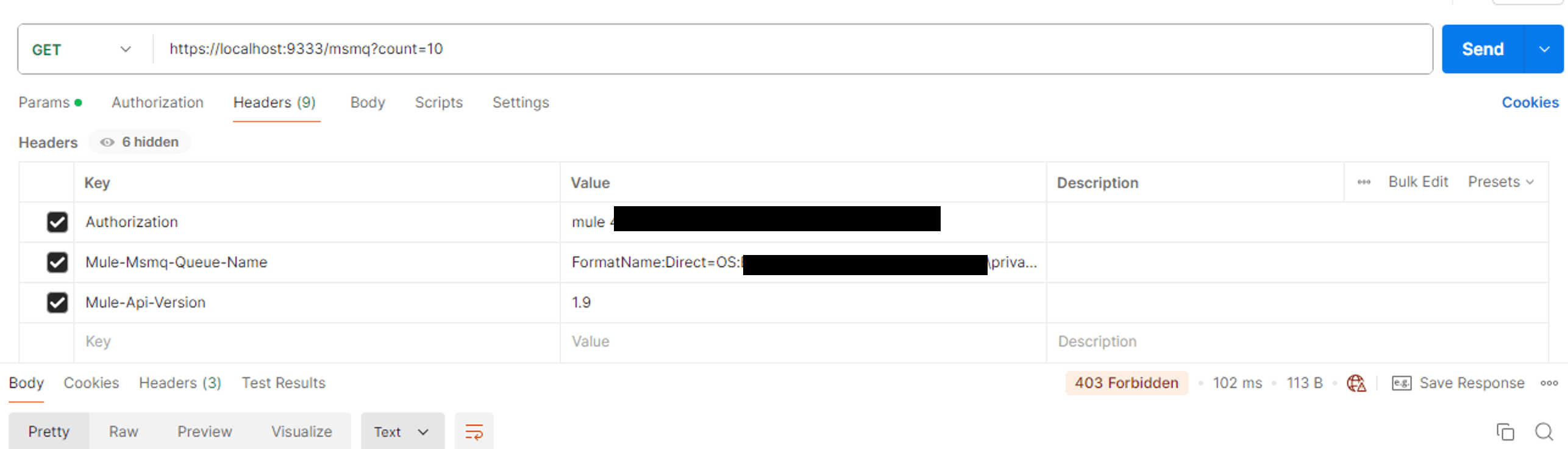This screenshot has height=449, width=1568.
Task: Open the Cookies manager
Action: (1530, 102)
